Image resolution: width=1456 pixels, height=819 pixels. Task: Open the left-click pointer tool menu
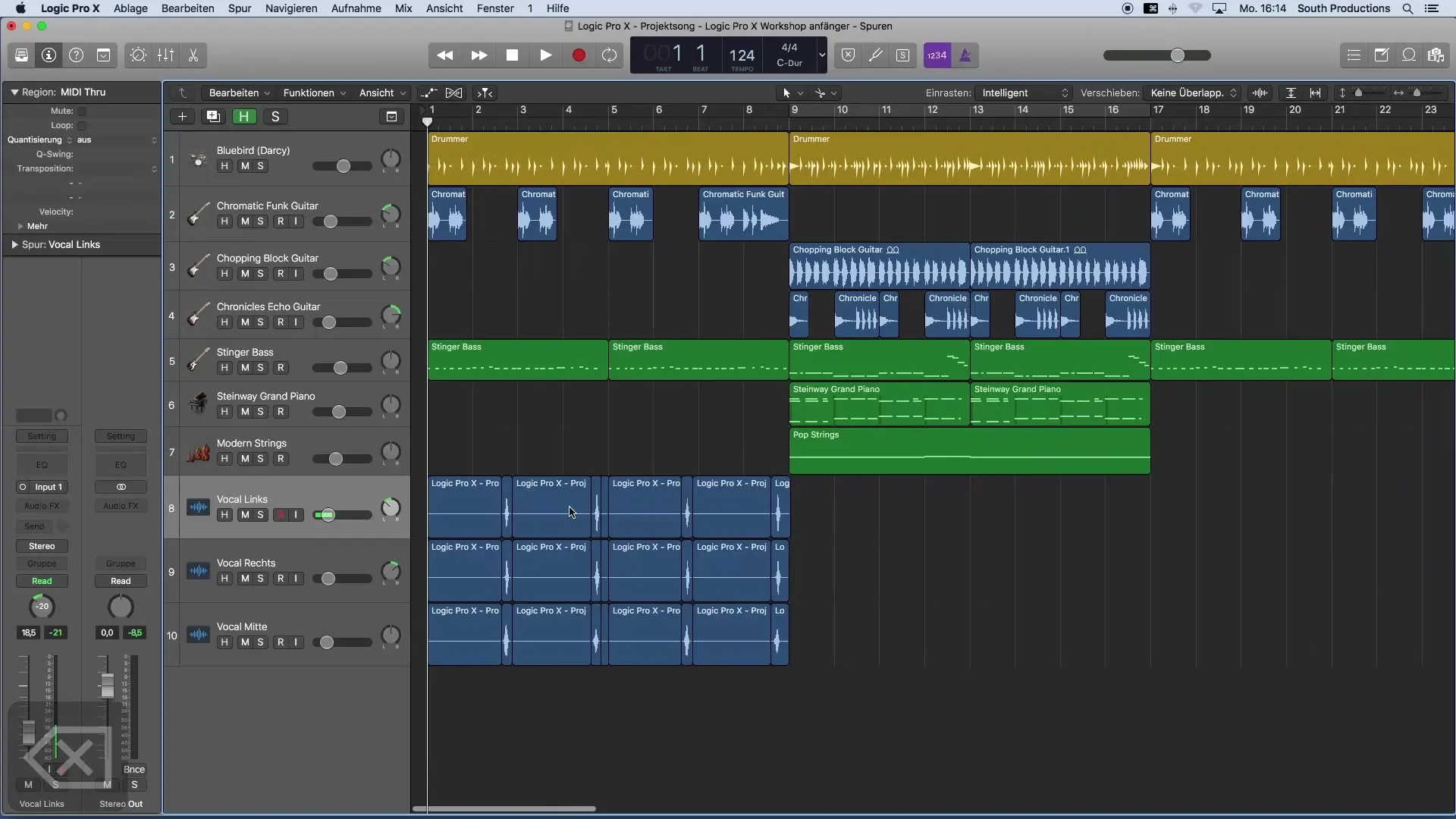pyautogui.click(x=792, y=93)
